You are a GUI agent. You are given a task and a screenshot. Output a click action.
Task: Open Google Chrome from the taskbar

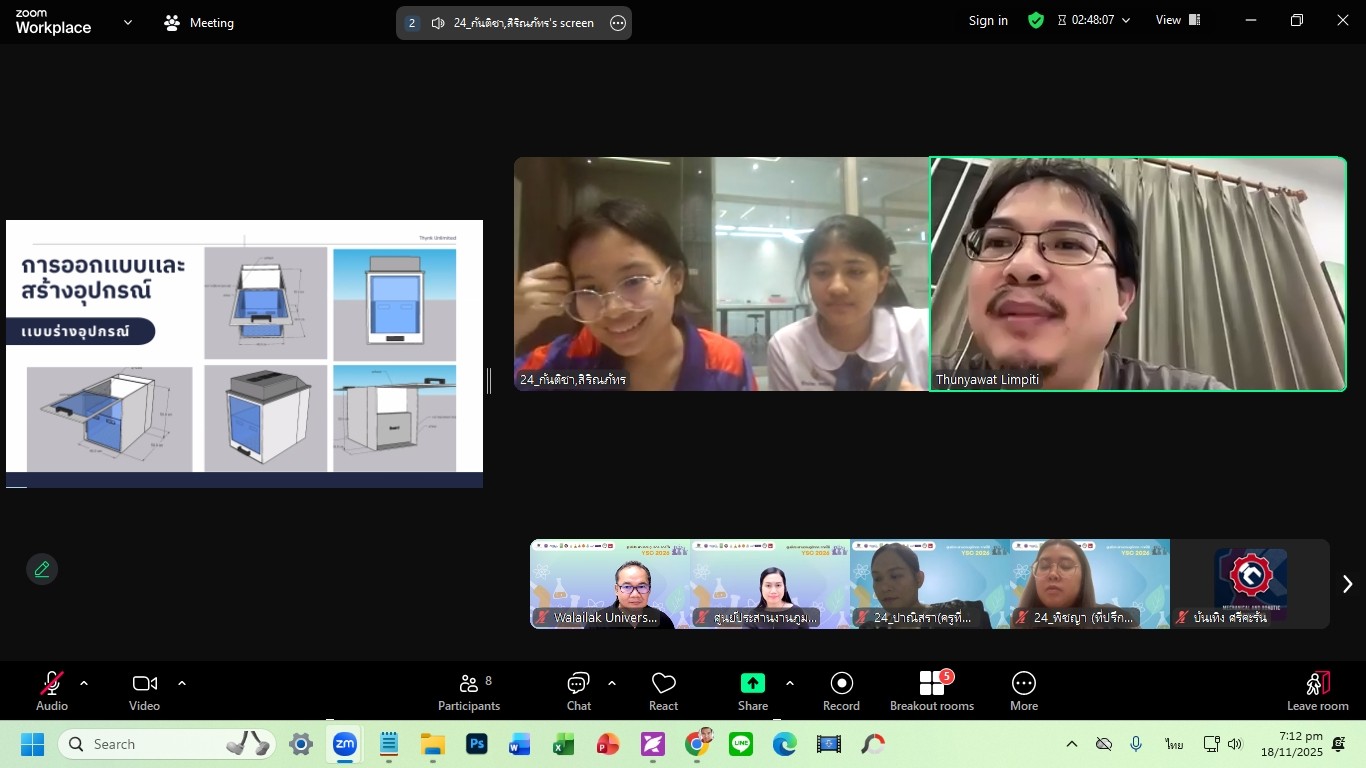click(x=698, y=744)
